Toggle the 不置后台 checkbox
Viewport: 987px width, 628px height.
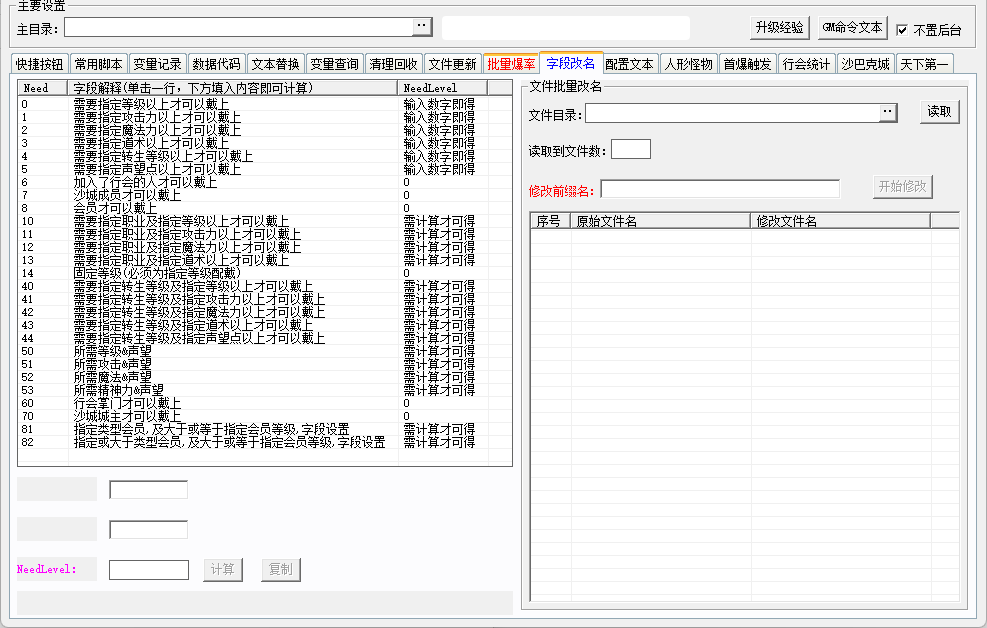(903, 30)
